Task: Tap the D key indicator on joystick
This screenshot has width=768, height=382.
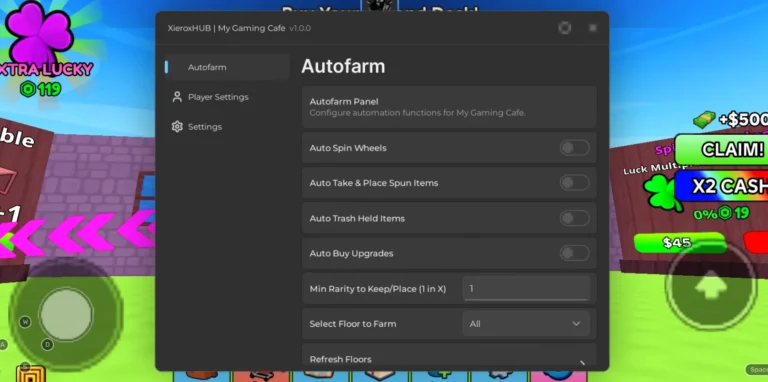Action: pos(48,345)
